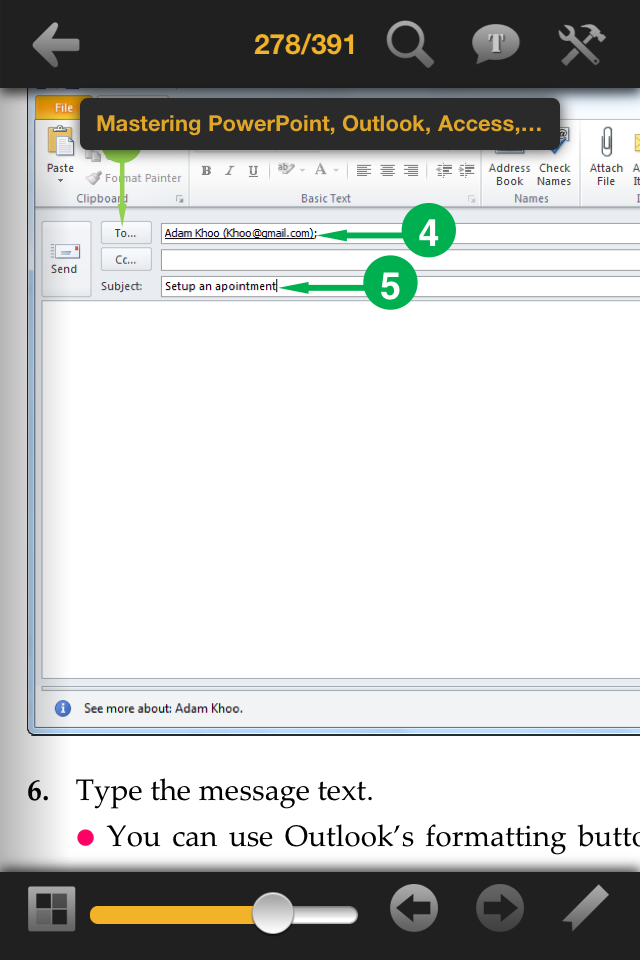The height and width of the screenshot is (960, 640).
Task: Open the text mode speech bubble
Action: point(495,44)
